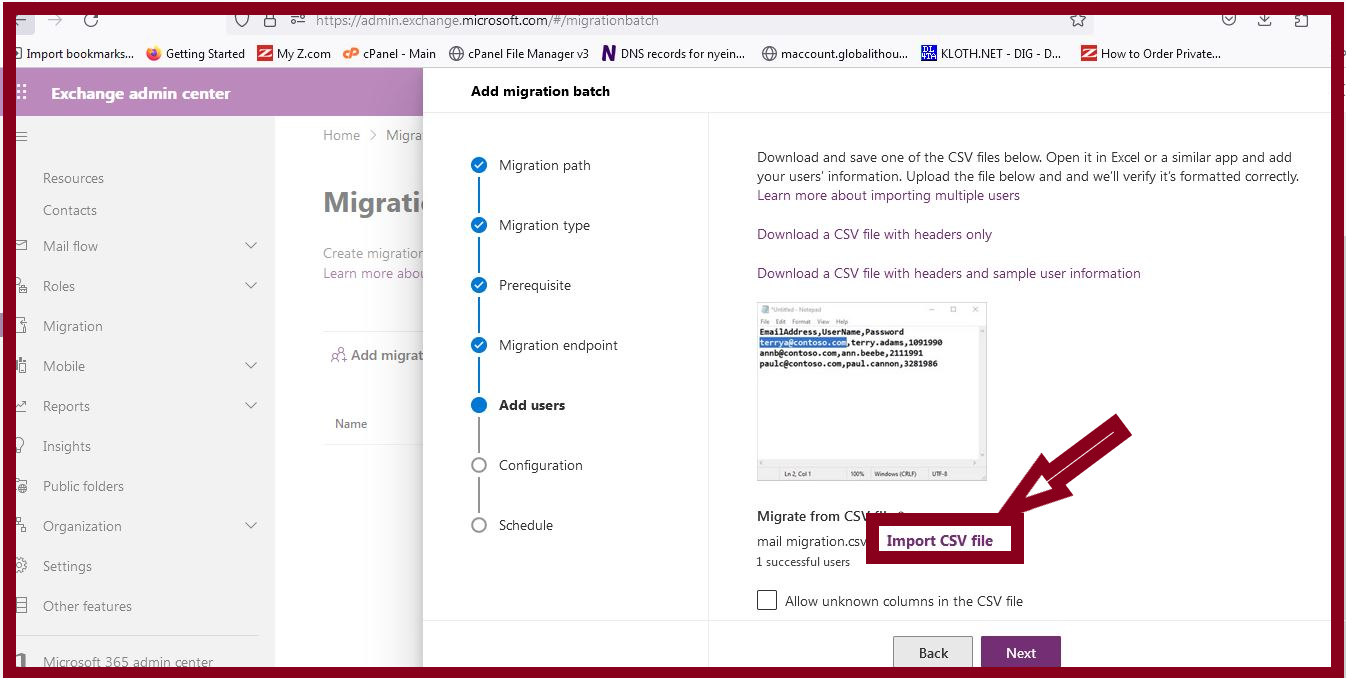Open Other features in the sidebar

pos(87,606)
